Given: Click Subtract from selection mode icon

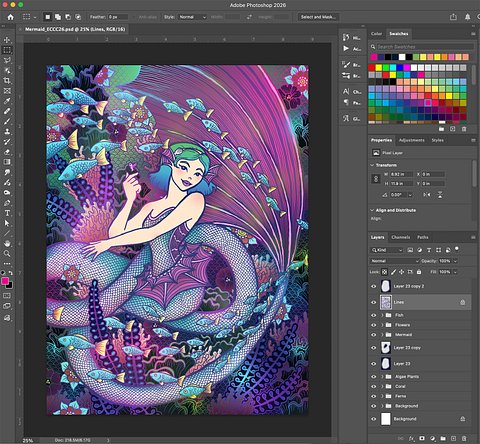Looking at the screenshot, I should (x=68, y=17).
